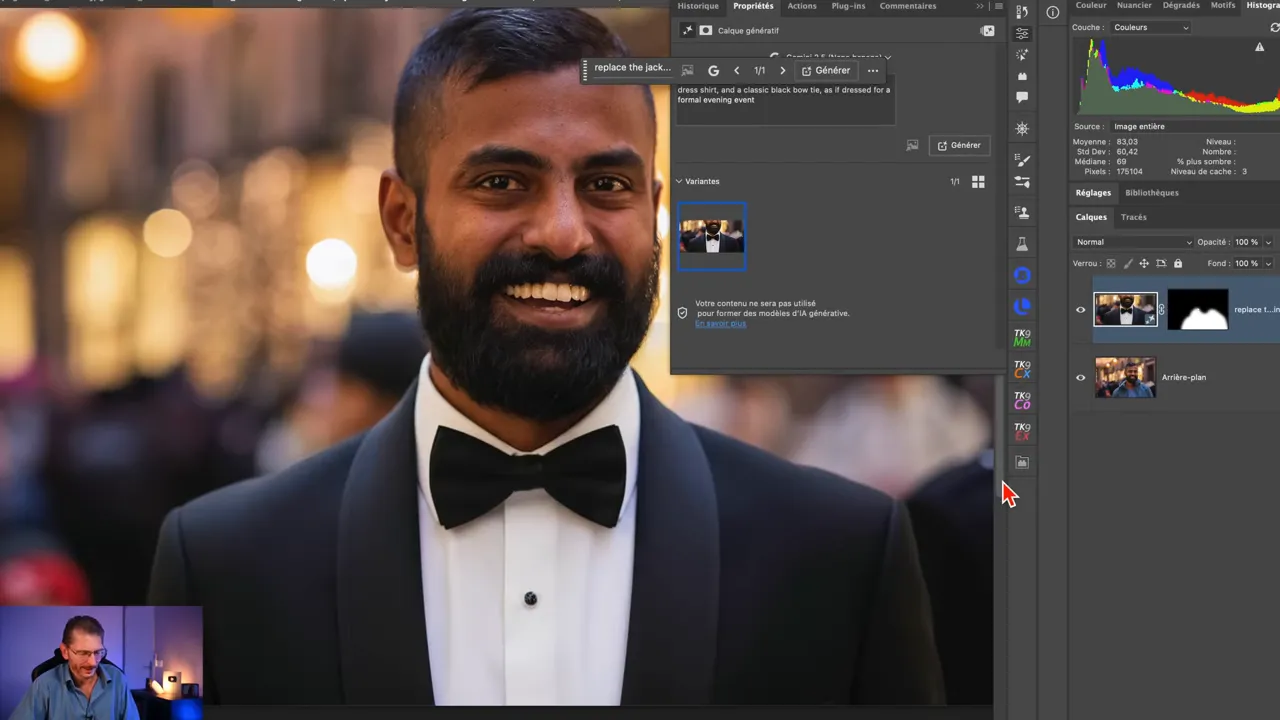1280x720 pixels.
Task: Collapse the Variantes section
Action: coord(680,182)
